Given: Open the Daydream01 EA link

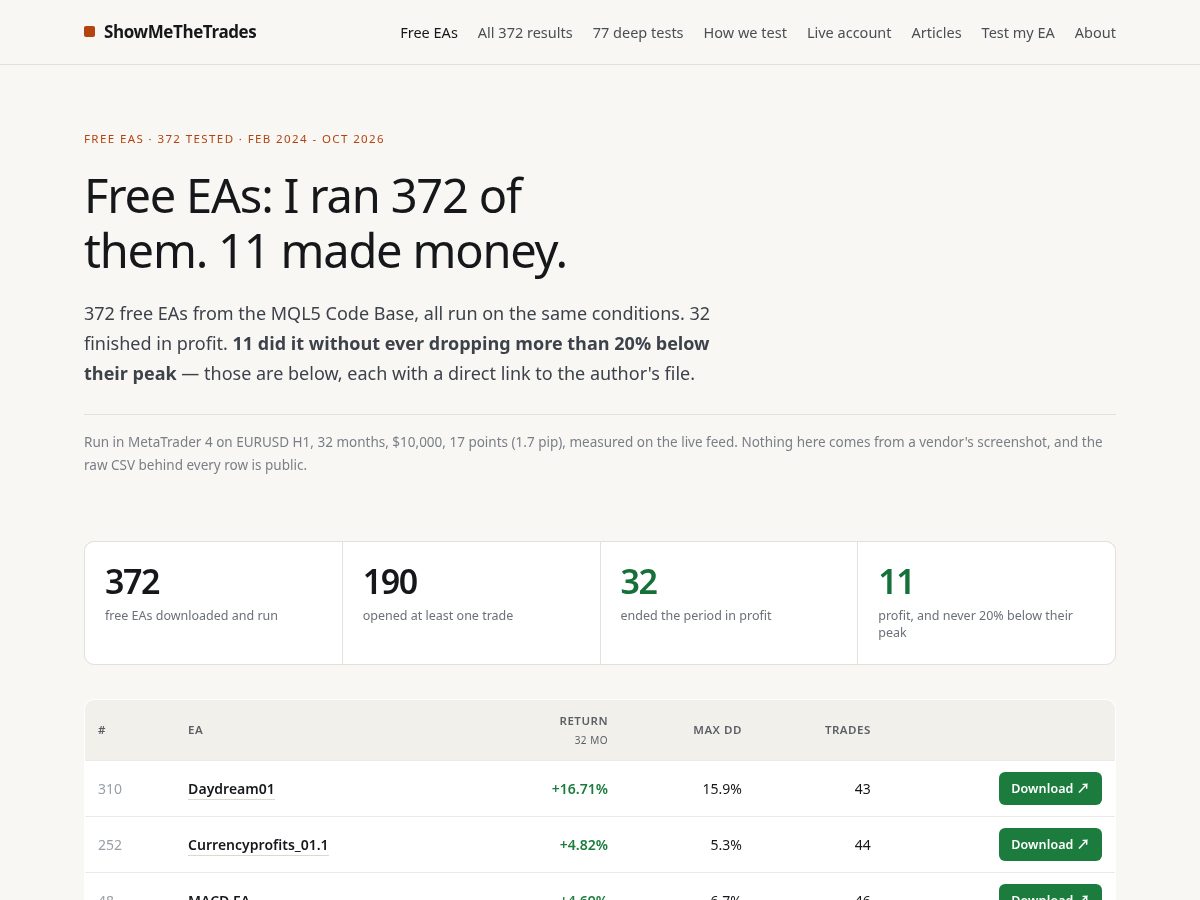Looking at the screenshot, I should tap(231, 789).
